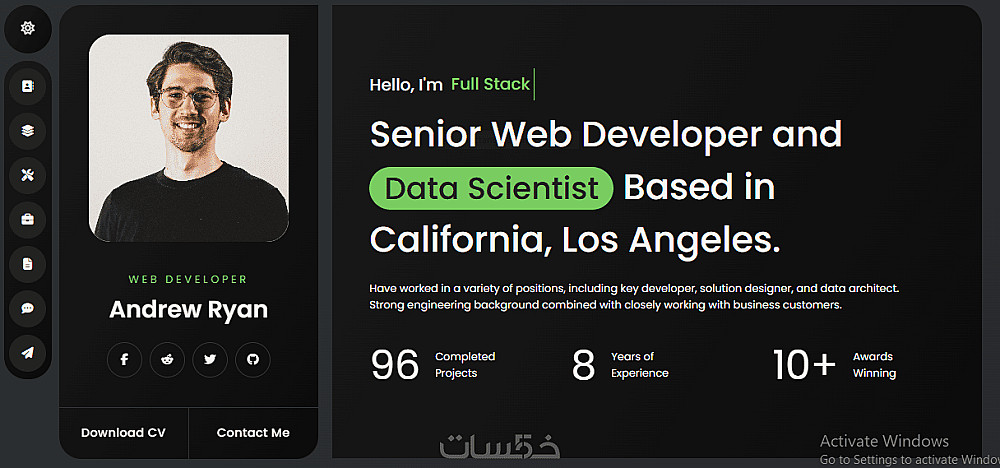This screenshot has width=1000, height=468.
Task: Open the settings gear icon
Action: 28,28
